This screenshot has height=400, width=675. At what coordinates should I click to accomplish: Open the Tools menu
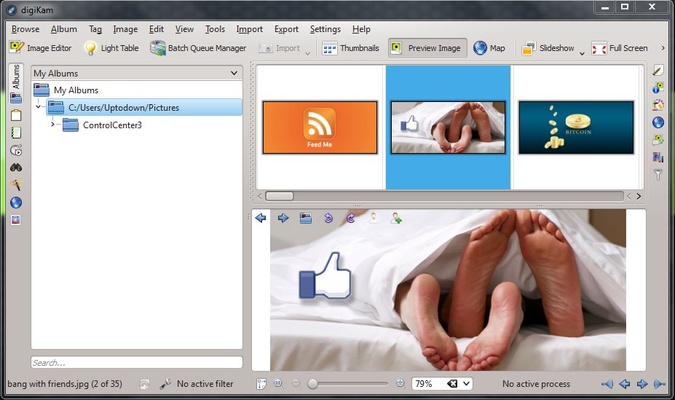tap(215, 29)
